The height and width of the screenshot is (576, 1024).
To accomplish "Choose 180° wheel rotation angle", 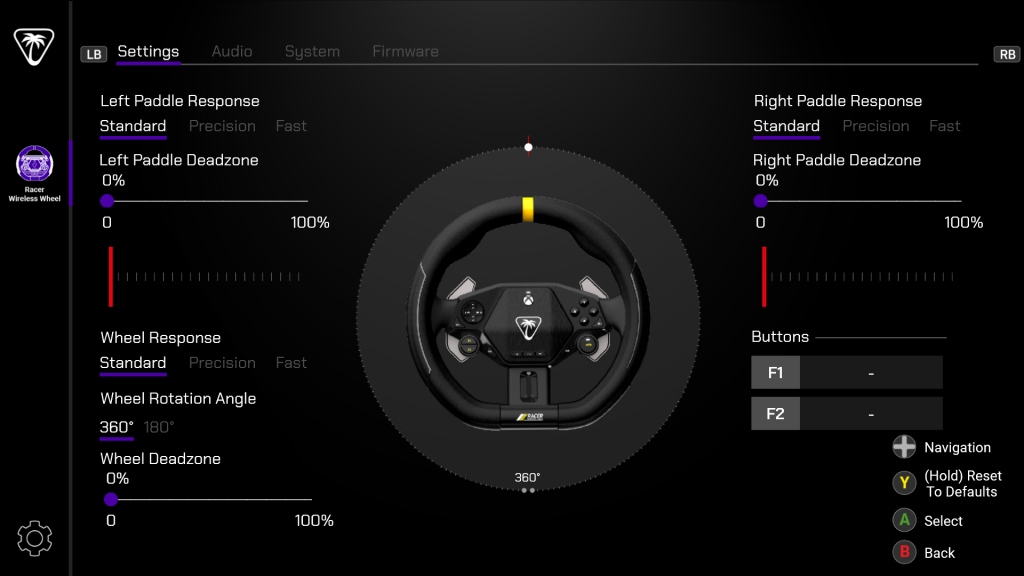I will pyautogui.click(x=159, y=427).
